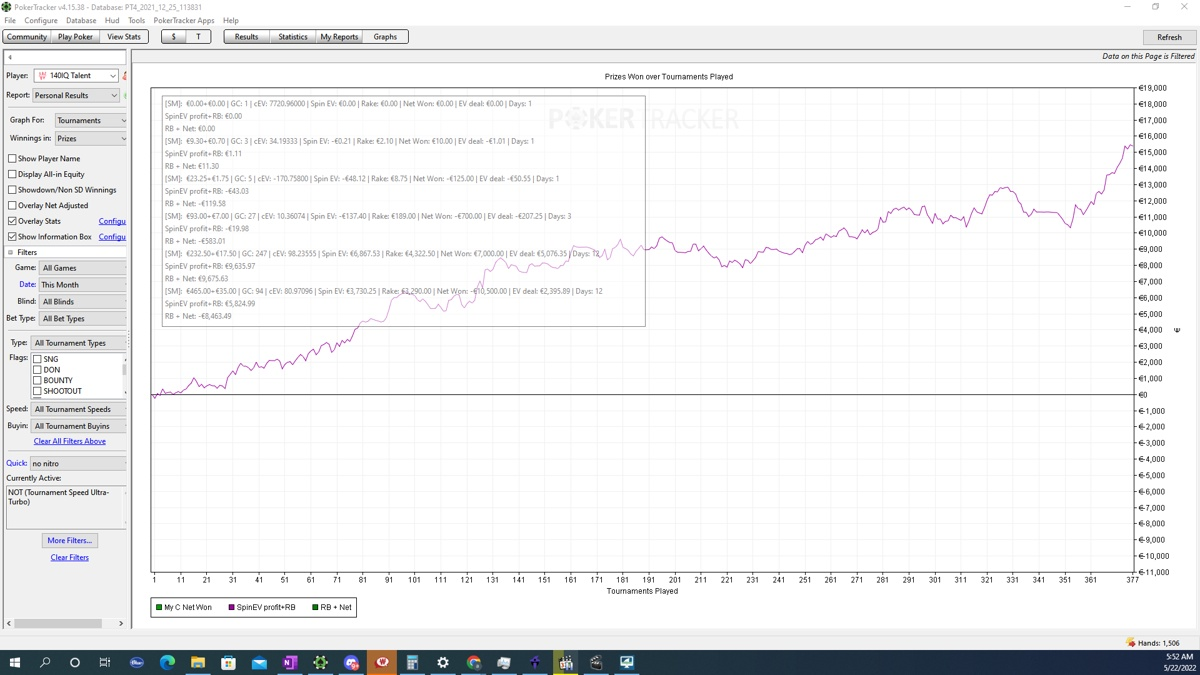This screenshot has width=1200, height=675.
Task: Open Calculator from taskbar
Action: coord(412,662)
